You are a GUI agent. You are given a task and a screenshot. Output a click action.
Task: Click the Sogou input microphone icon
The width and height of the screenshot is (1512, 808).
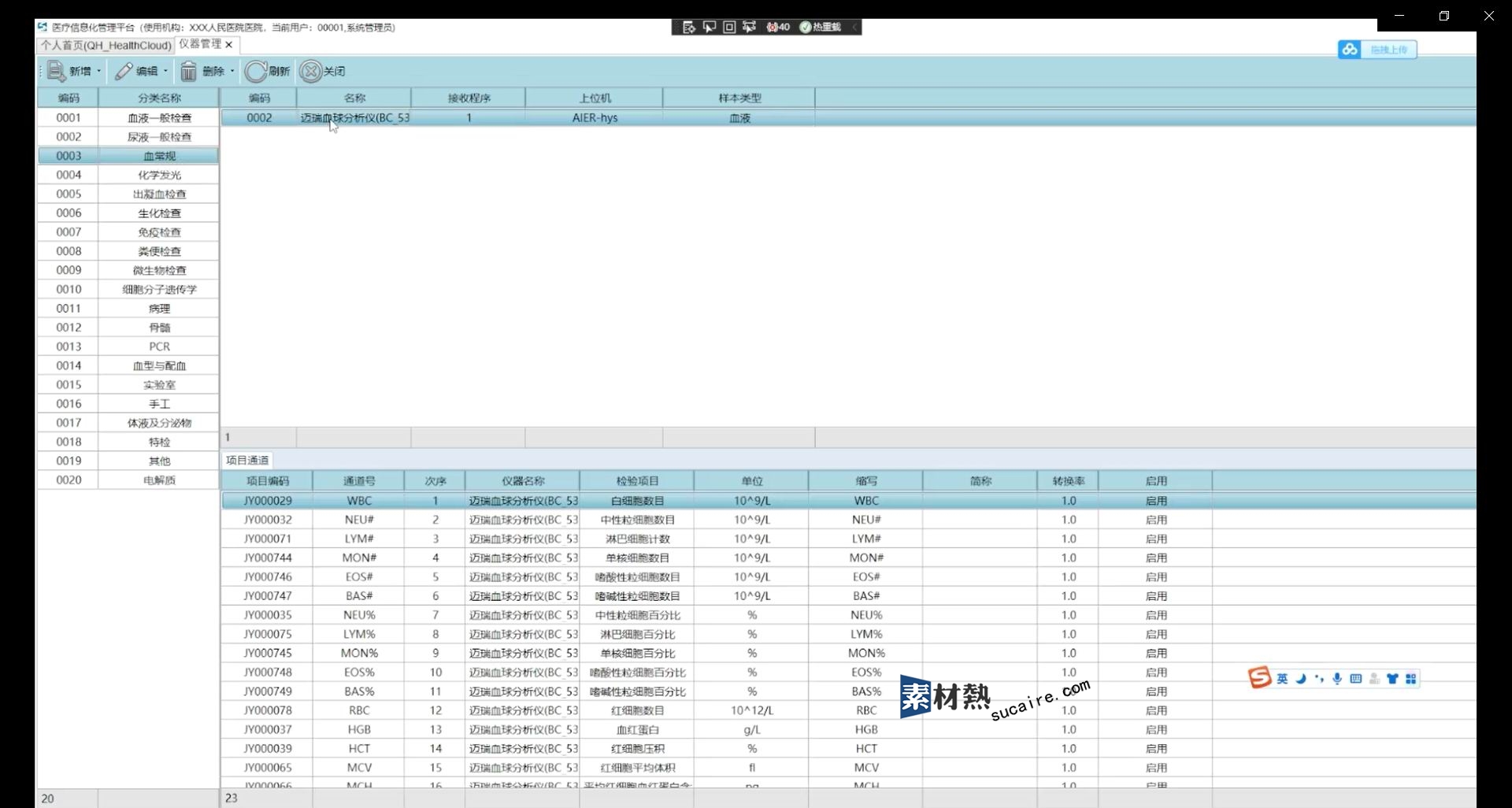tap(1337, 679)
